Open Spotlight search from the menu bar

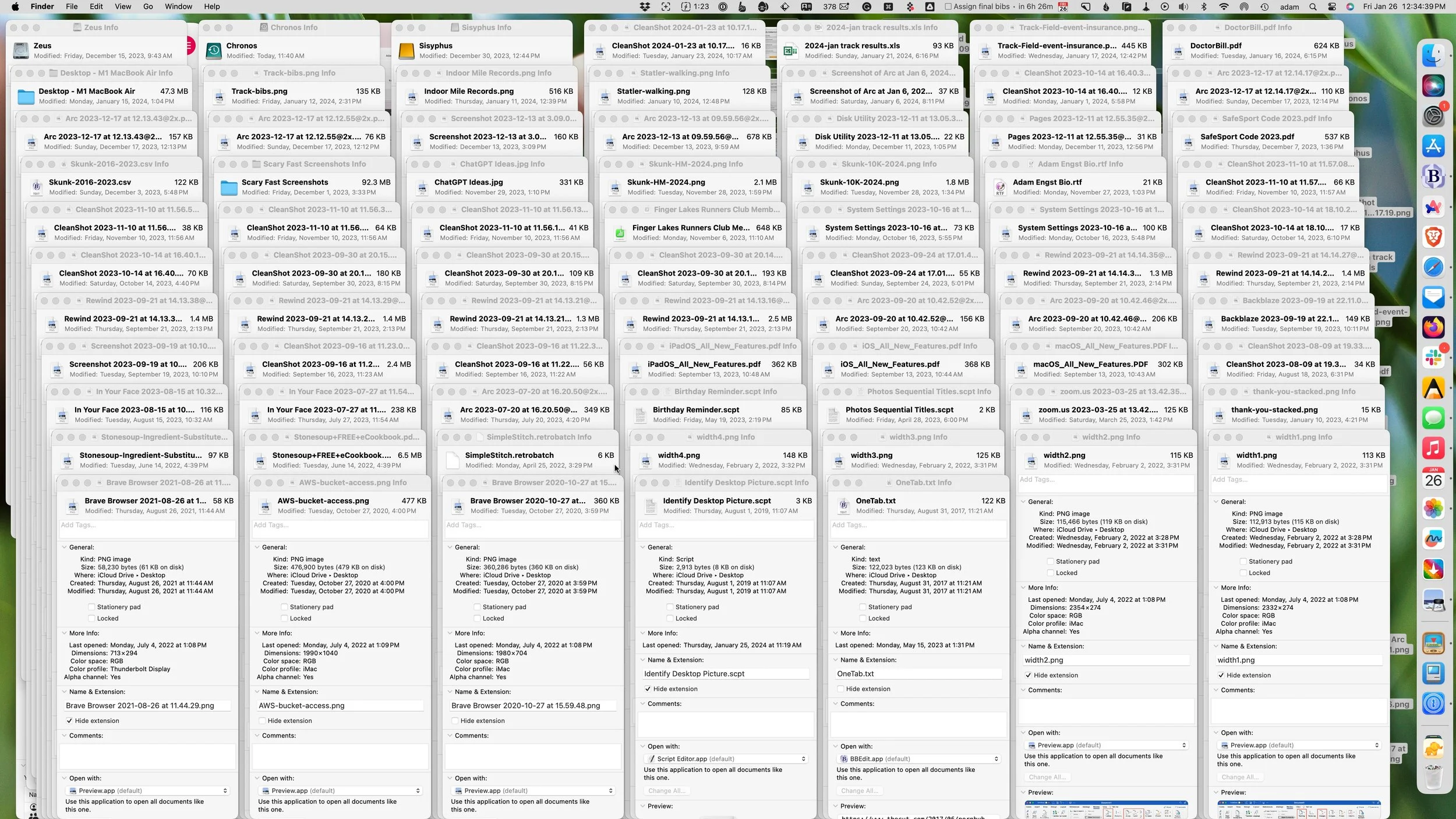click(1313, 7)
